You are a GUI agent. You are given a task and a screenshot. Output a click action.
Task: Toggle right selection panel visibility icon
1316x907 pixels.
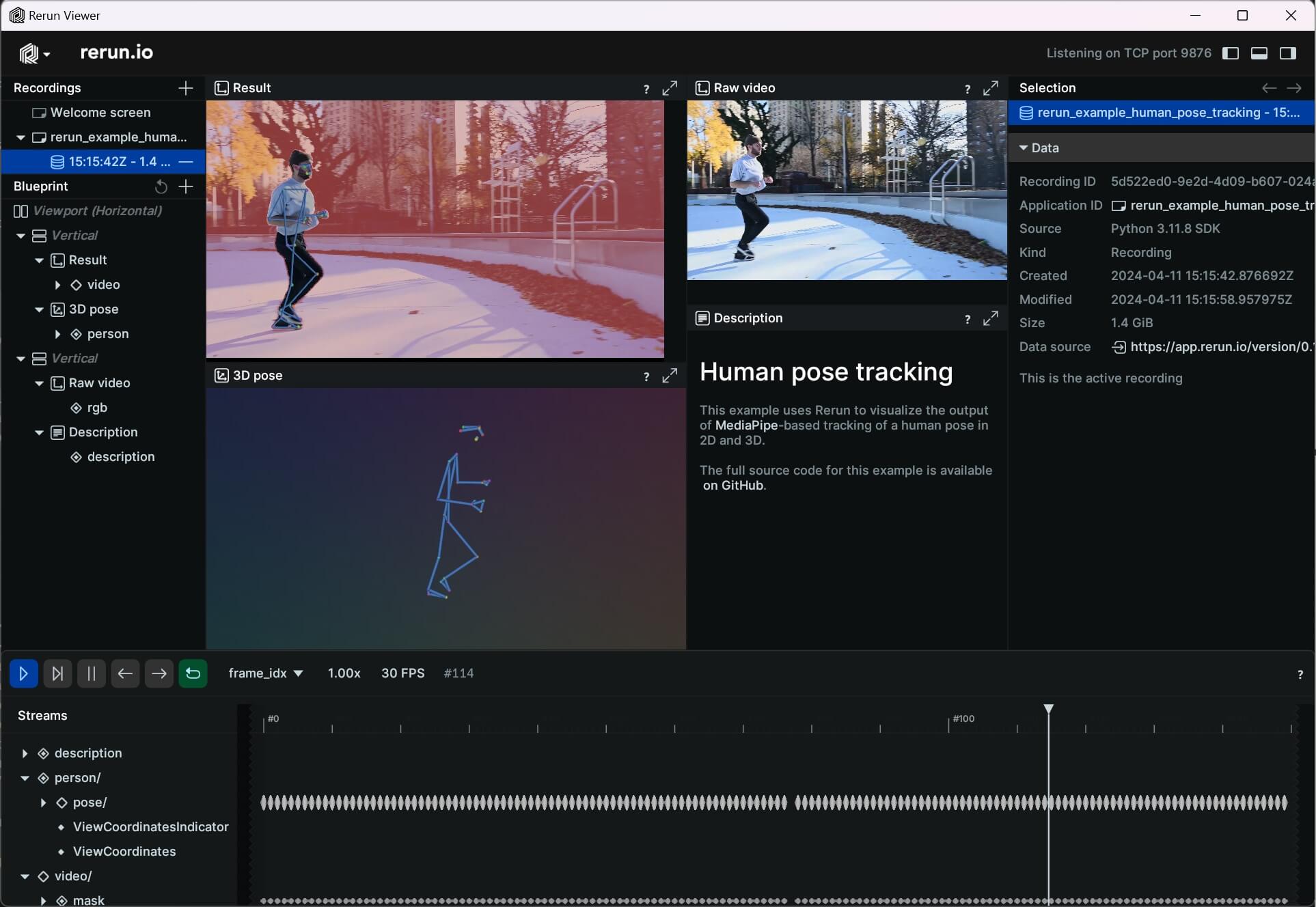point(1287,53)
